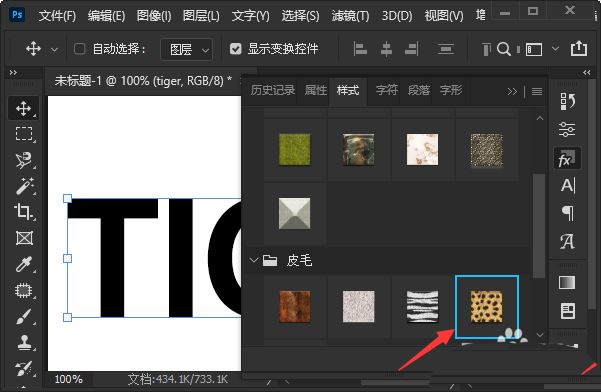Select the Spot Healing Patch tool
Screen dimensions: 601x392
pos(24,290)
